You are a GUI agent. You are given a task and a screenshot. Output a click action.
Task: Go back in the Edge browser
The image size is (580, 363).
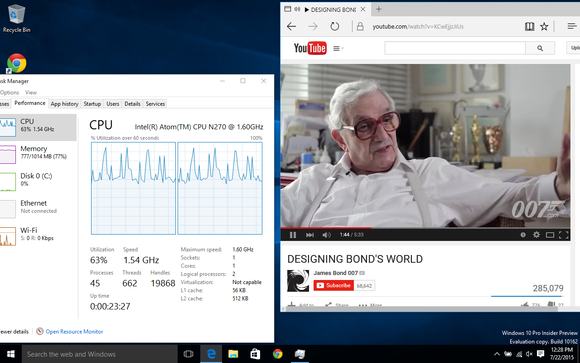pyautogui.click(x=291, y=26)
